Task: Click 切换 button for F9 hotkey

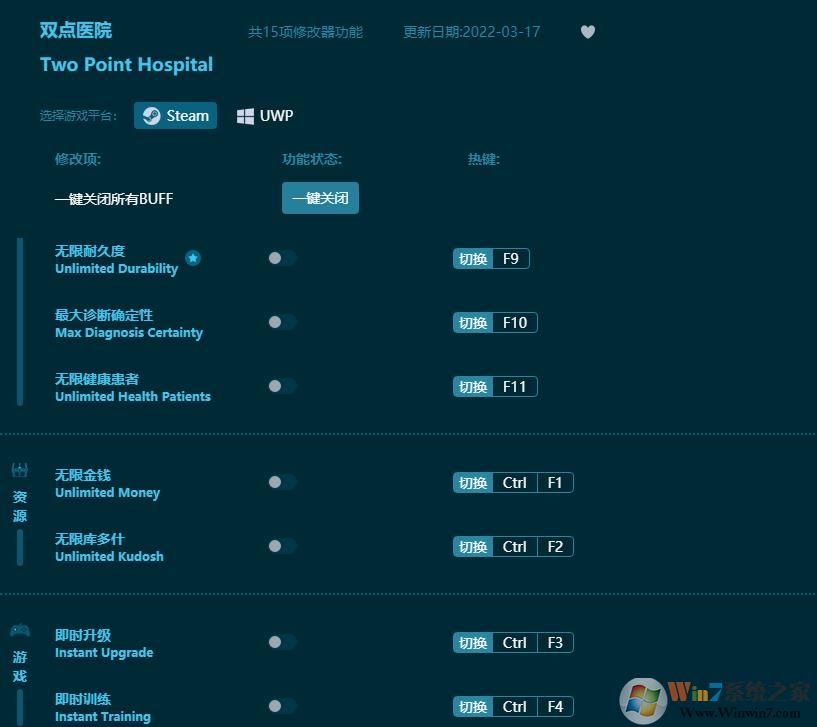Action: coord(473,258)
